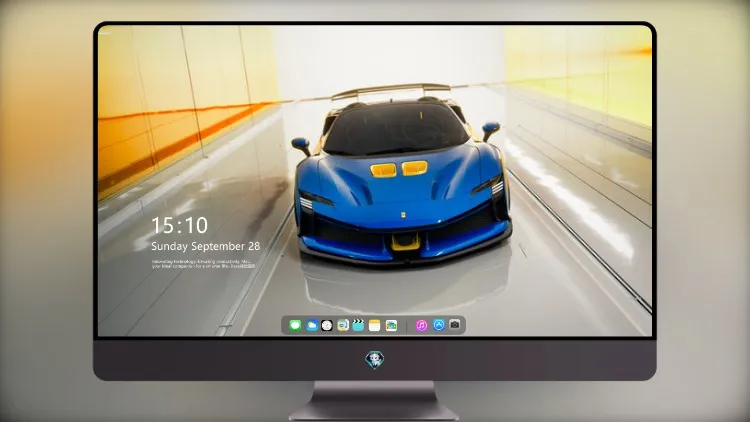Open the Clock app in the dock

(327, 326)
